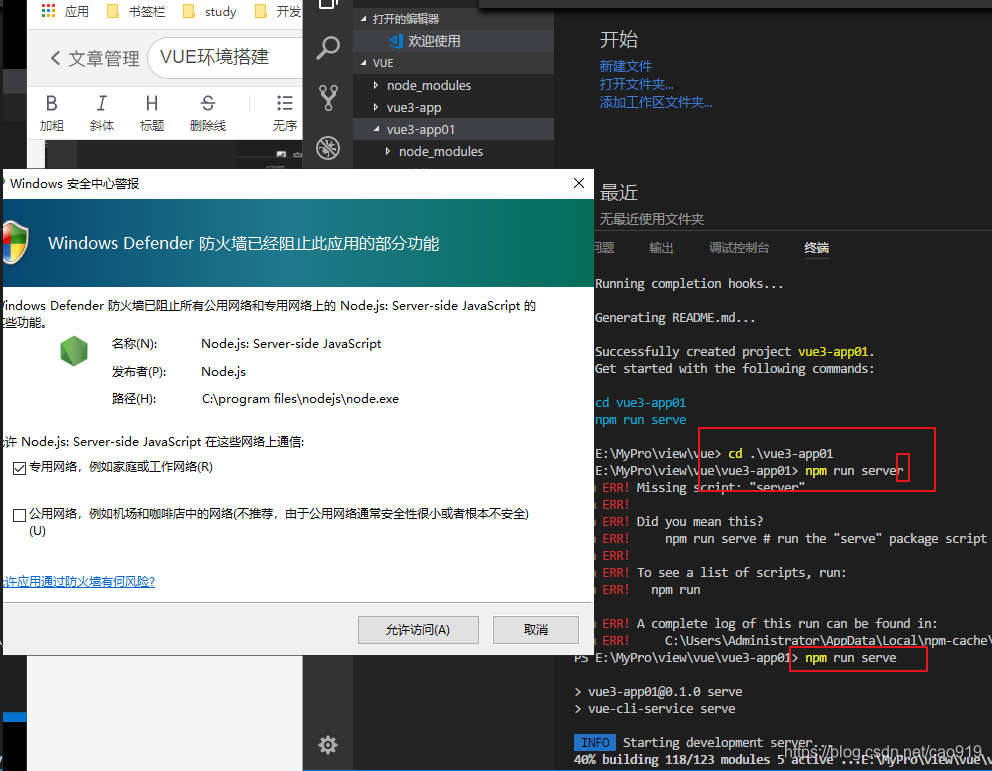Click 'cd vue3-app01' suggested command
The height and width of the screenshot is (771, 992).
[x=640, y=403]
